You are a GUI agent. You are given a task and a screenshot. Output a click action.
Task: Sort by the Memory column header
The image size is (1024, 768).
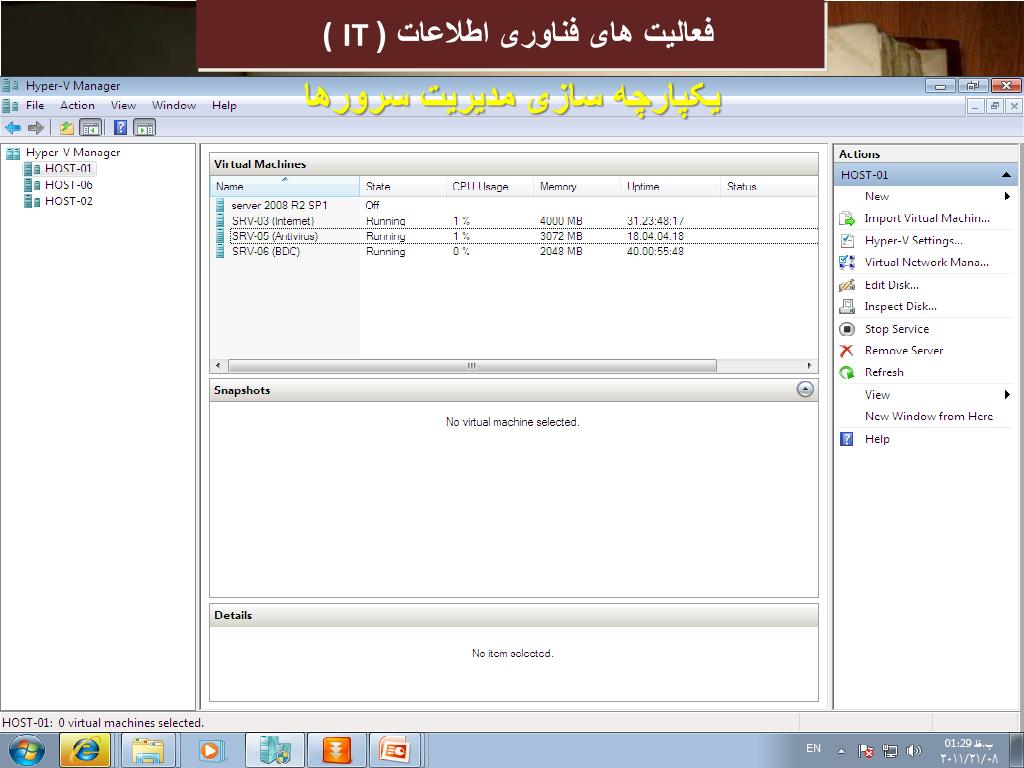pyautogui.click(x=577, y=186)
